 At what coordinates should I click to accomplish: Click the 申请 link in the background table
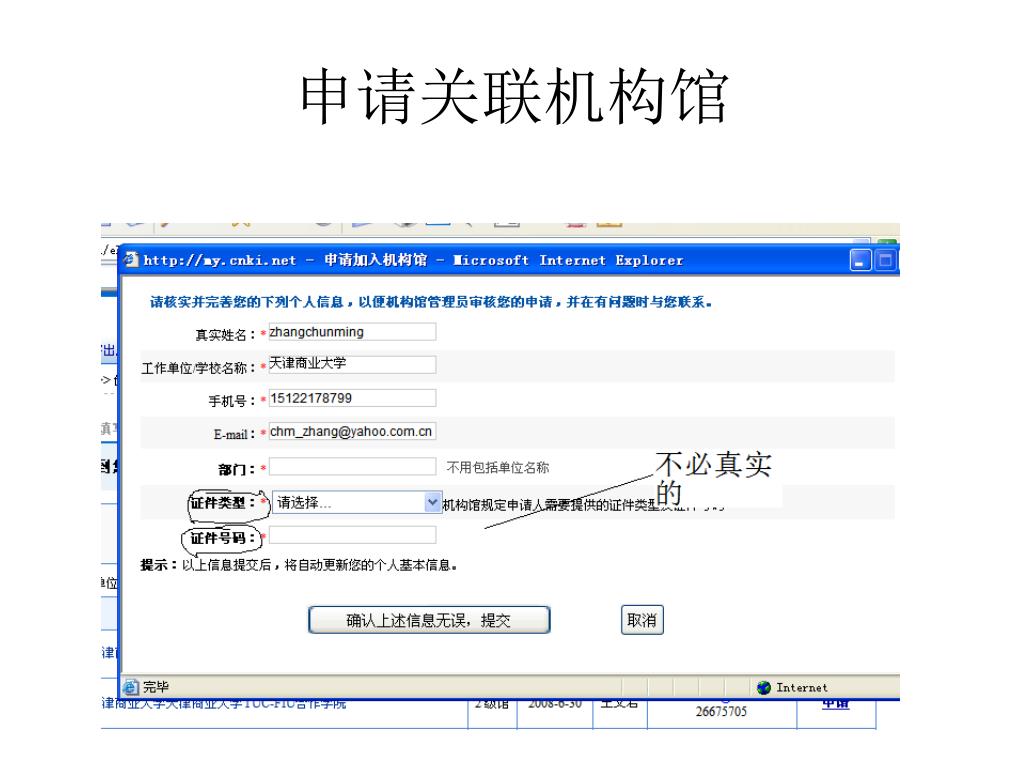click(x=836, y=704)
